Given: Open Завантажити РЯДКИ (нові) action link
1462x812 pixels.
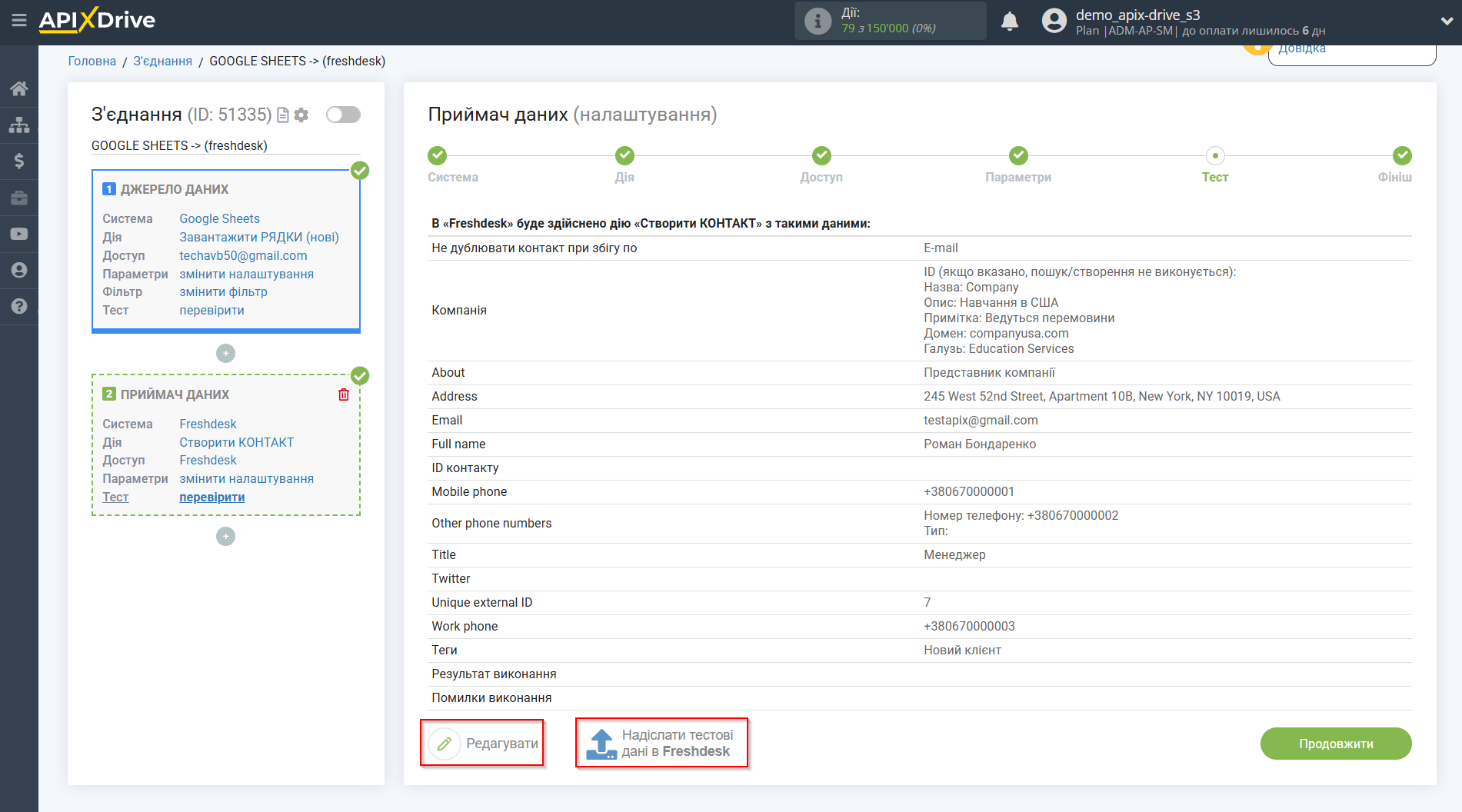Looking at the screenshot, I should click(x=259, y=237).
